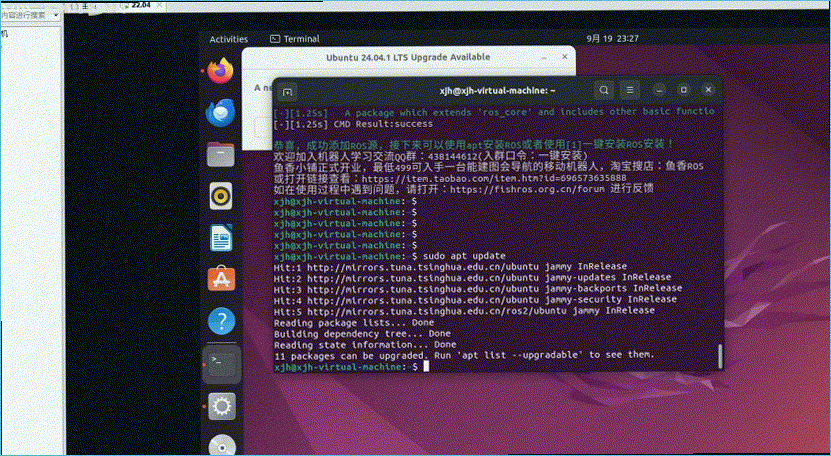Click the Terminal vertical scrollbar
Image resolution: width=831 pixels, height=456 pixels.
(720, 356)
